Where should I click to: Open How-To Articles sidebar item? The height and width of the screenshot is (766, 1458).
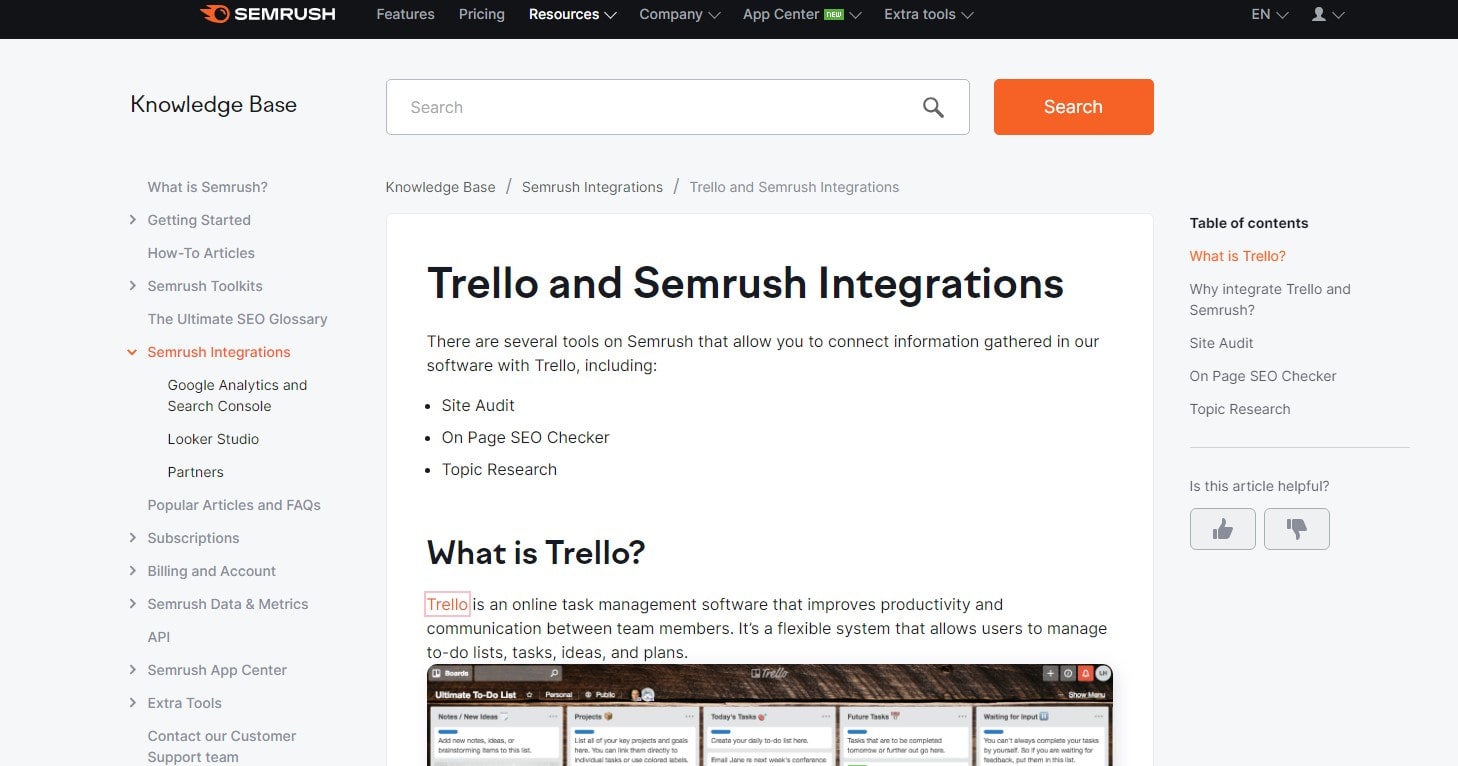[x=201, y=253]
